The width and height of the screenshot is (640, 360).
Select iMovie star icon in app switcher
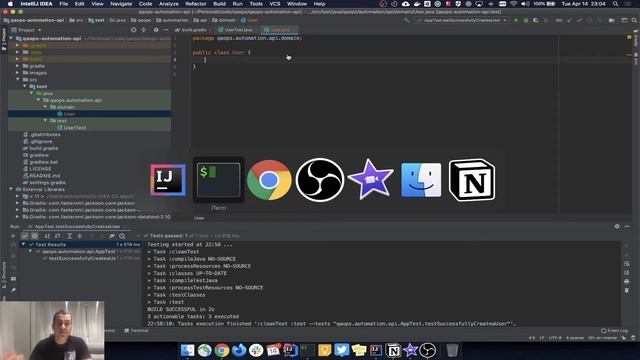pos(370,180)
